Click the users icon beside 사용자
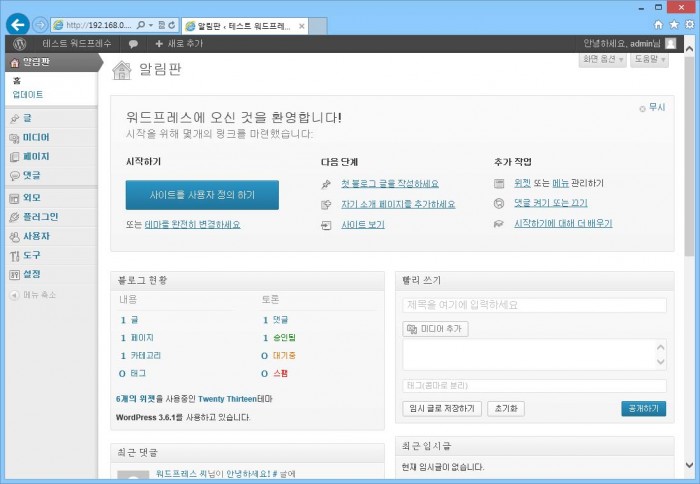The height and width of the screenshot is (484, 700). (15, 237)
